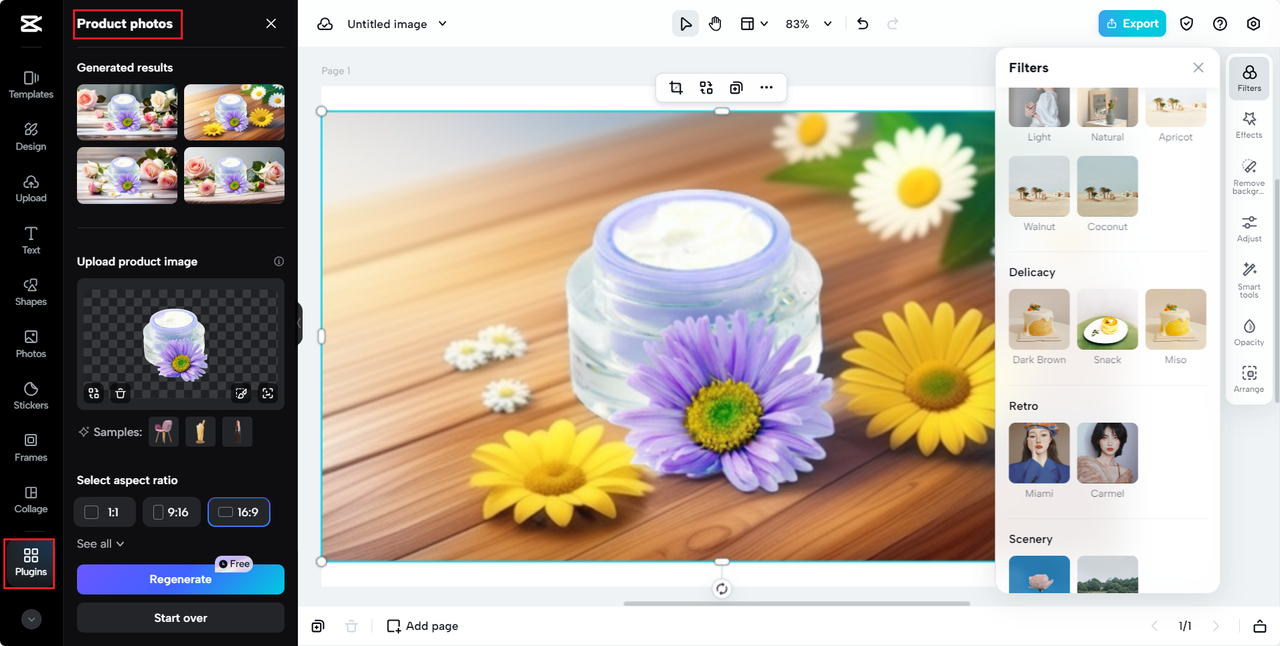Image resolution: width=1280 pixels, height=646 pixels.
Task: Close the Product photos panel
Action: coord(271,24)
